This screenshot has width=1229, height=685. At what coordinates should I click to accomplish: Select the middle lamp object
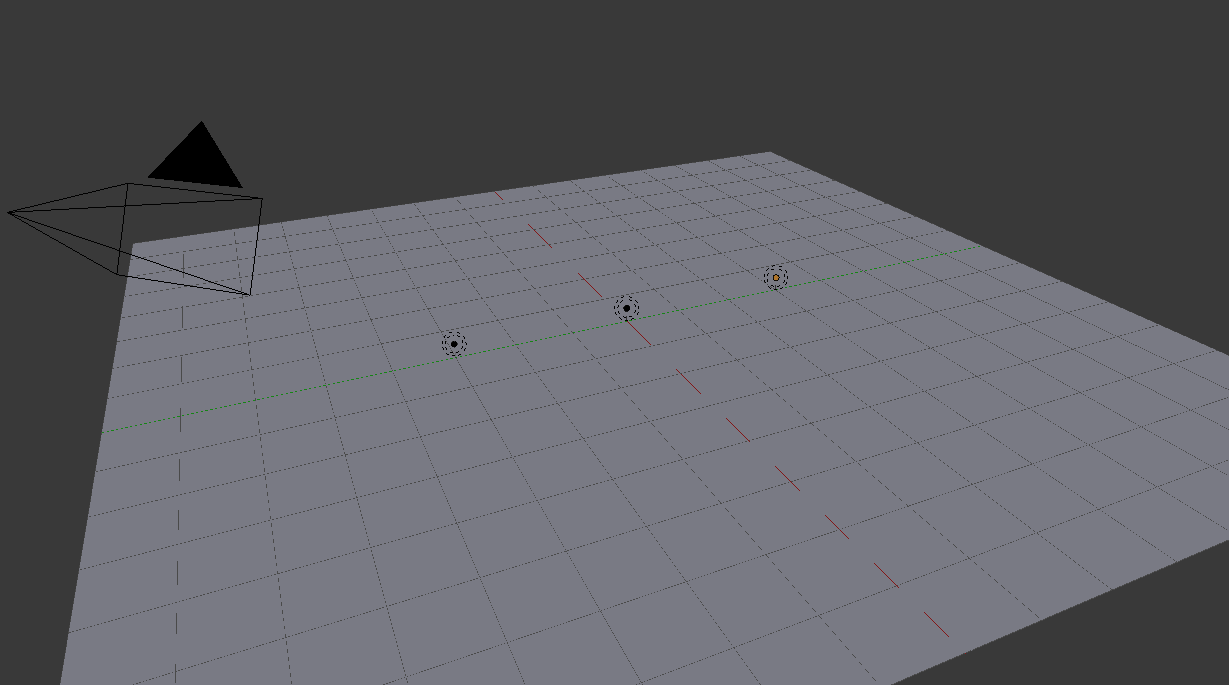627,308
